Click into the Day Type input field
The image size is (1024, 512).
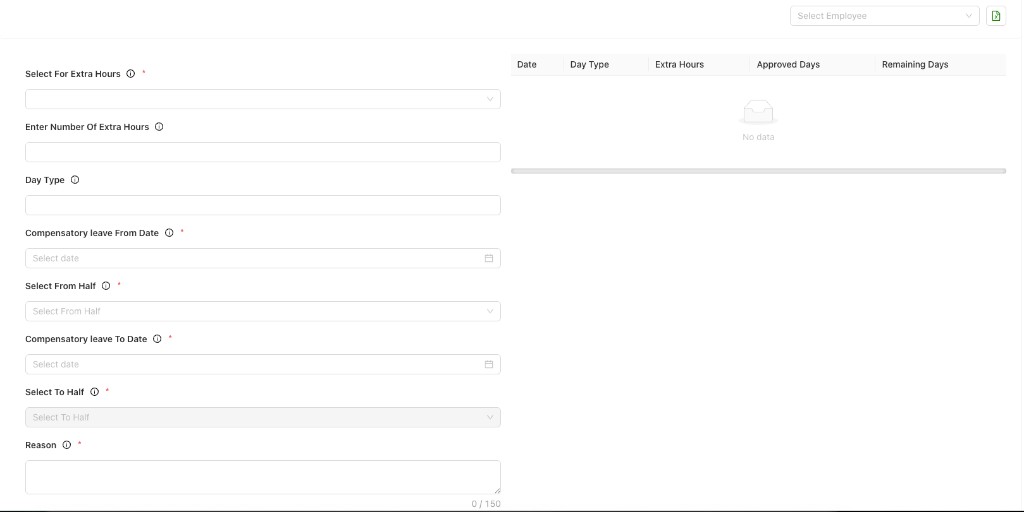pyautogui.click(x=263, y=205)
